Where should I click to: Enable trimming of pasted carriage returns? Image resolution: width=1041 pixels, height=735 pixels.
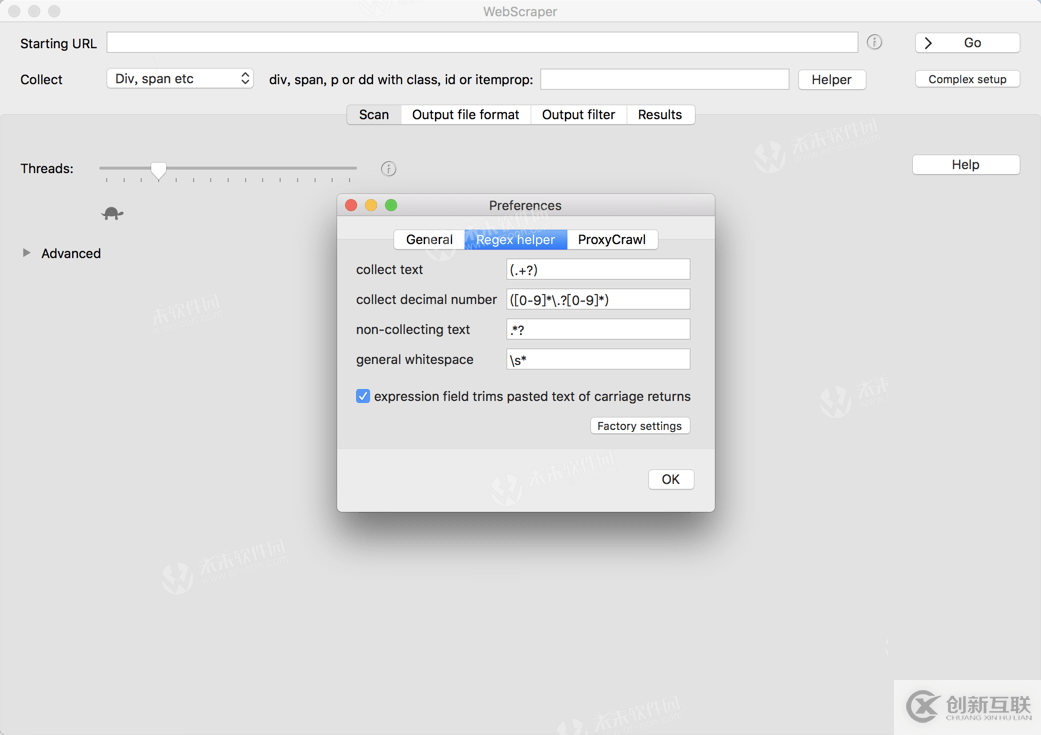point(363,396)
